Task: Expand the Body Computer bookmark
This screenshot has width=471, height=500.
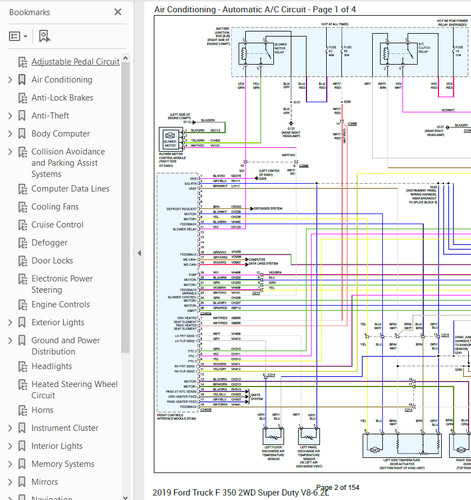Action: [x=10, y=134]
